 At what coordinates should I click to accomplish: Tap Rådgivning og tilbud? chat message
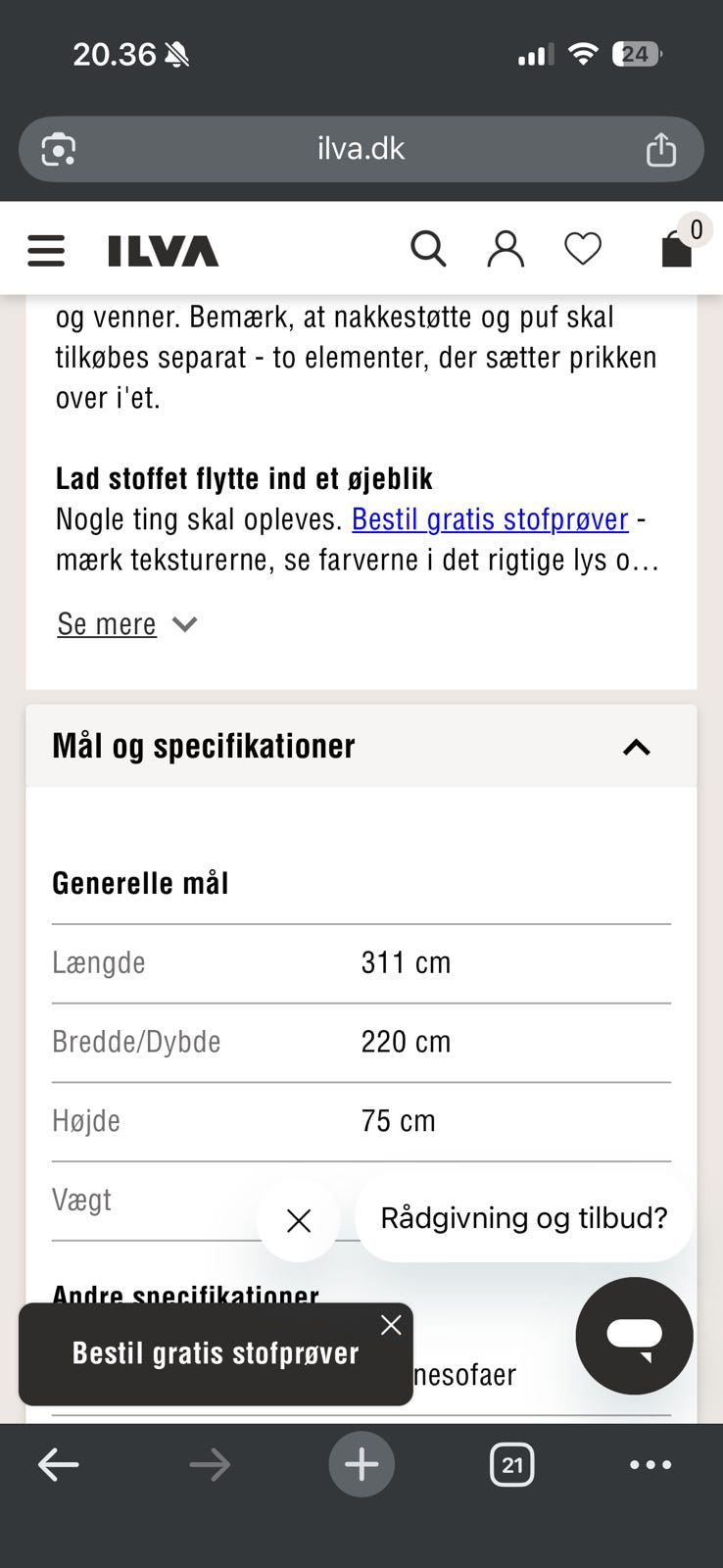click(x=524, y=1218)
